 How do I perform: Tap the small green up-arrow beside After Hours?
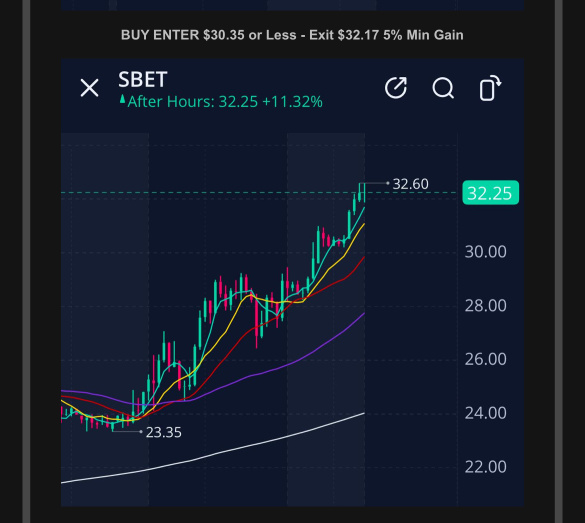(x=122, y=99)
